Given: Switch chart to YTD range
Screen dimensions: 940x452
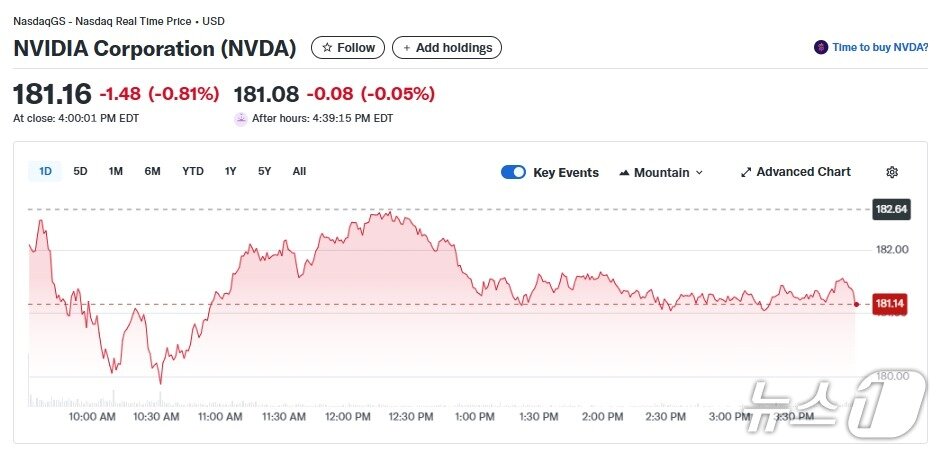Looking at the screenshot, I should tap(193, 171).
